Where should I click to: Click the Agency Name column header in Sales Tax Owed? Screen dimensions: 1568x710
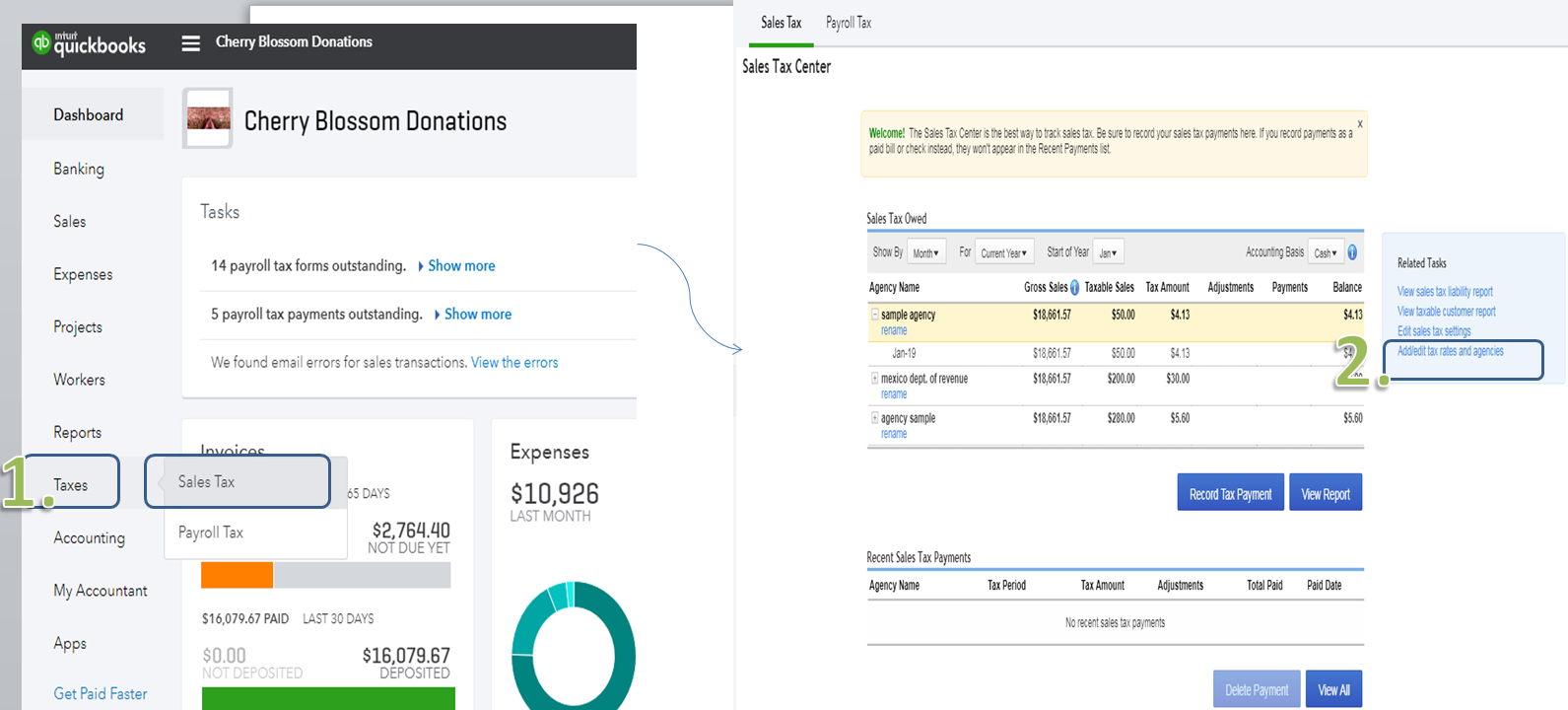tap(894, 288)
